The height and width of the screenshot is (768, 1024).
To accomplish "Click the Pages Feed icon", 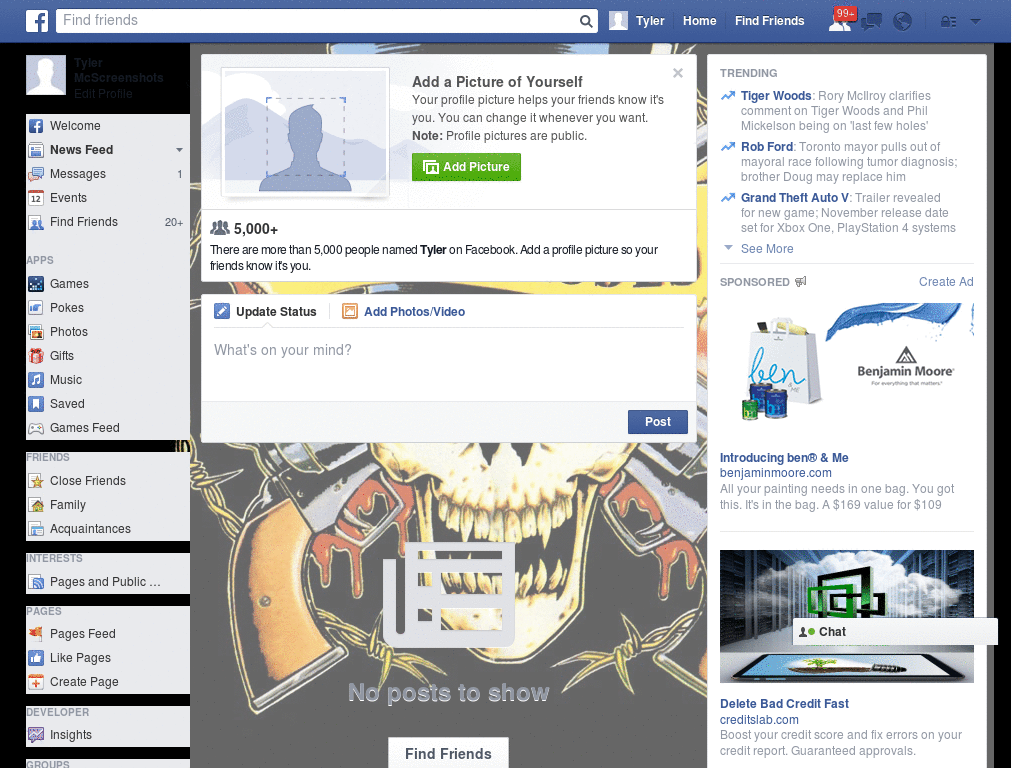I will (36, 634).
